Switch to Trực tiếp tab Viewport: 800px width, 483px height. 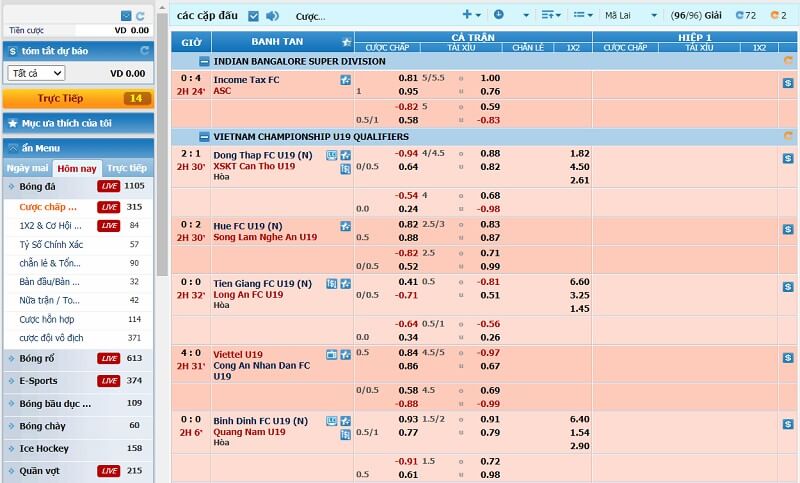127,168
